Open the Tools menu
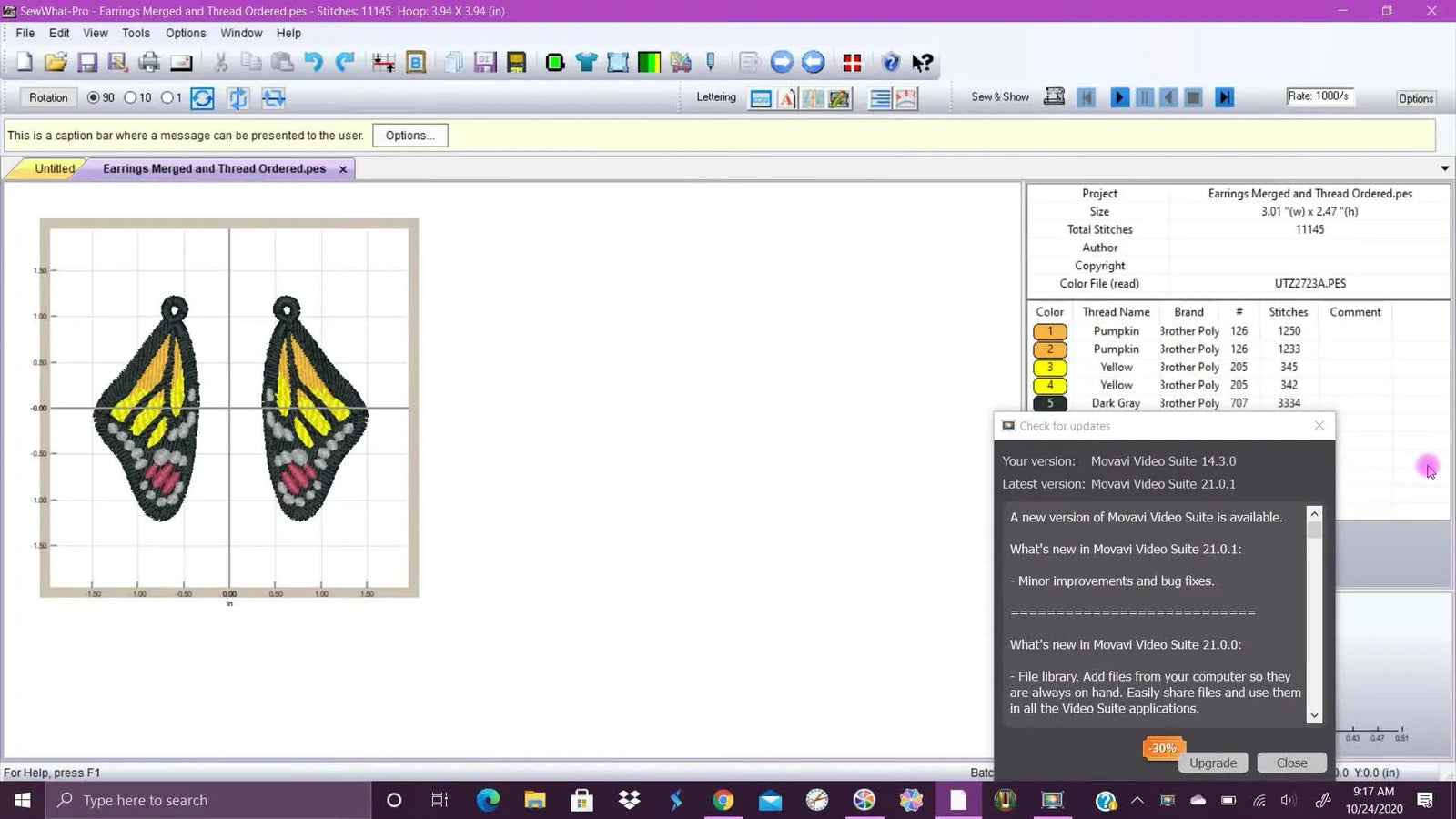Image resolution: width=1456 pixels, height=819 pixels. 136,33
